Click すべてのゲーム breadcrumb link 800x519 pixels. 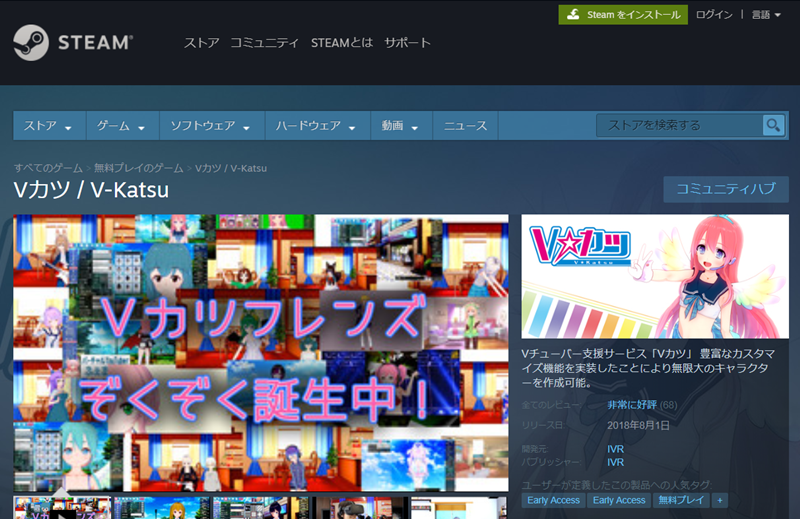tap(48, 168)
